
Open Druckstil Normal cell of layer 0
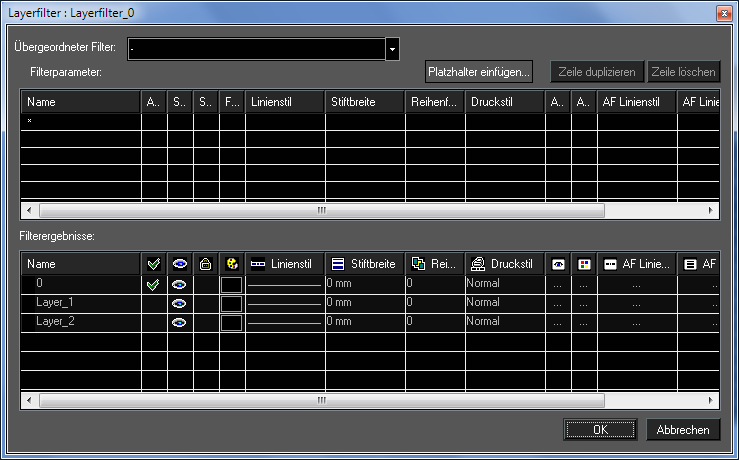[505, 285]
